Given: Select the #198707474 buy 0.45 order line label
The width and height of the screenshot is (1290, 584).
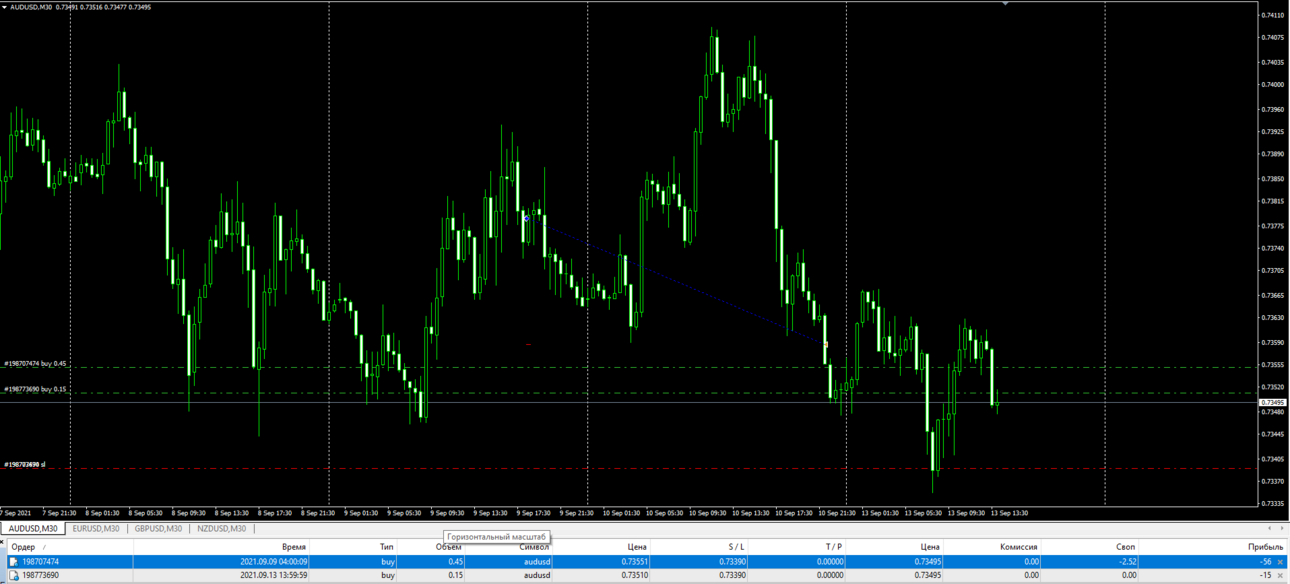Looking at the screenshot, I should (35, 364).
